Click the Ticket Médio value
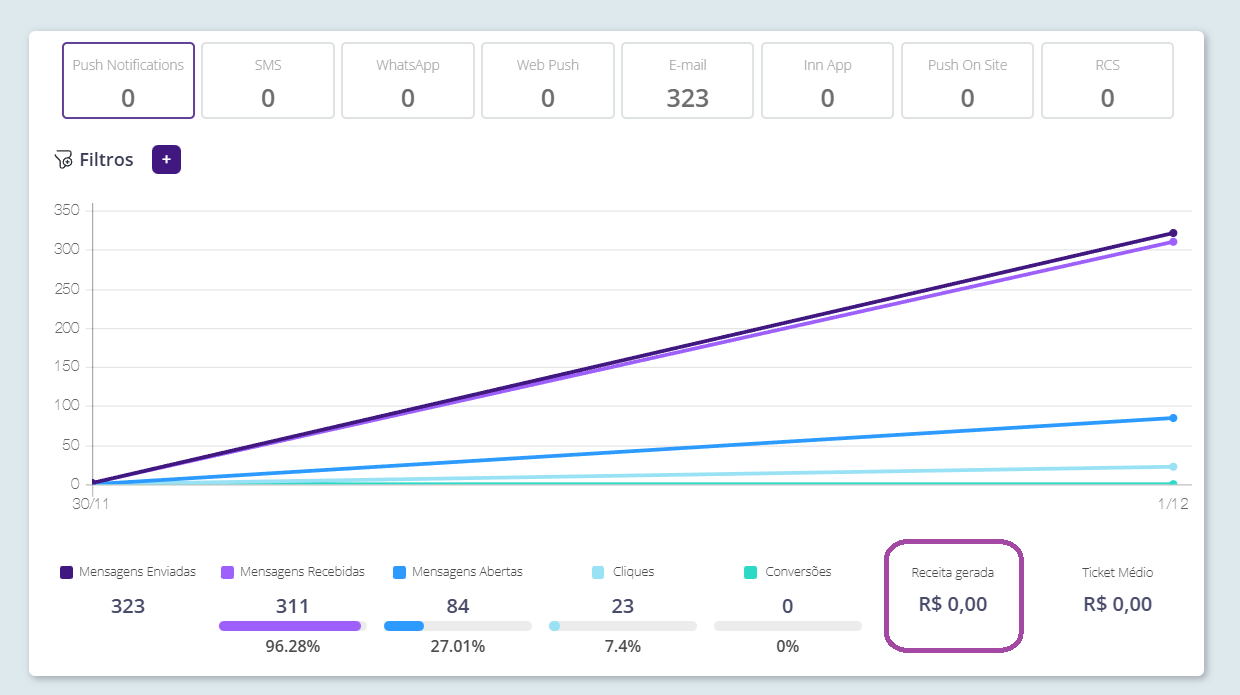 (1117, 604)
